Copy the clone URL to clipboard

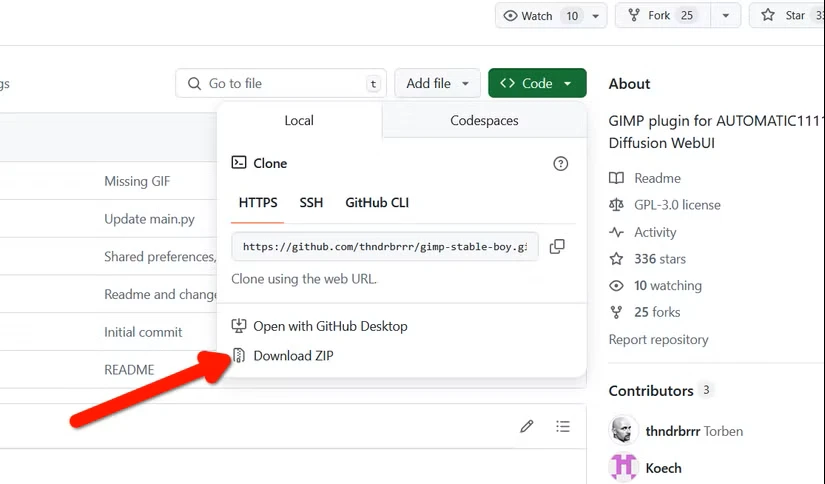click(557, 246)
